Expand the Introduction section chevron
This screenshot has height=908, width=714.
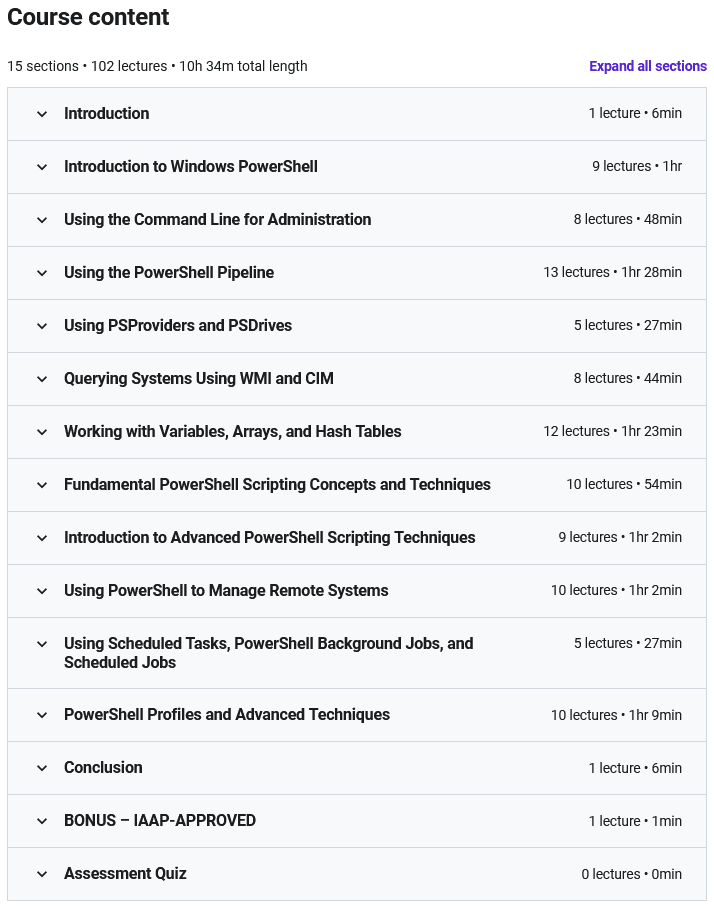(42, 114)
